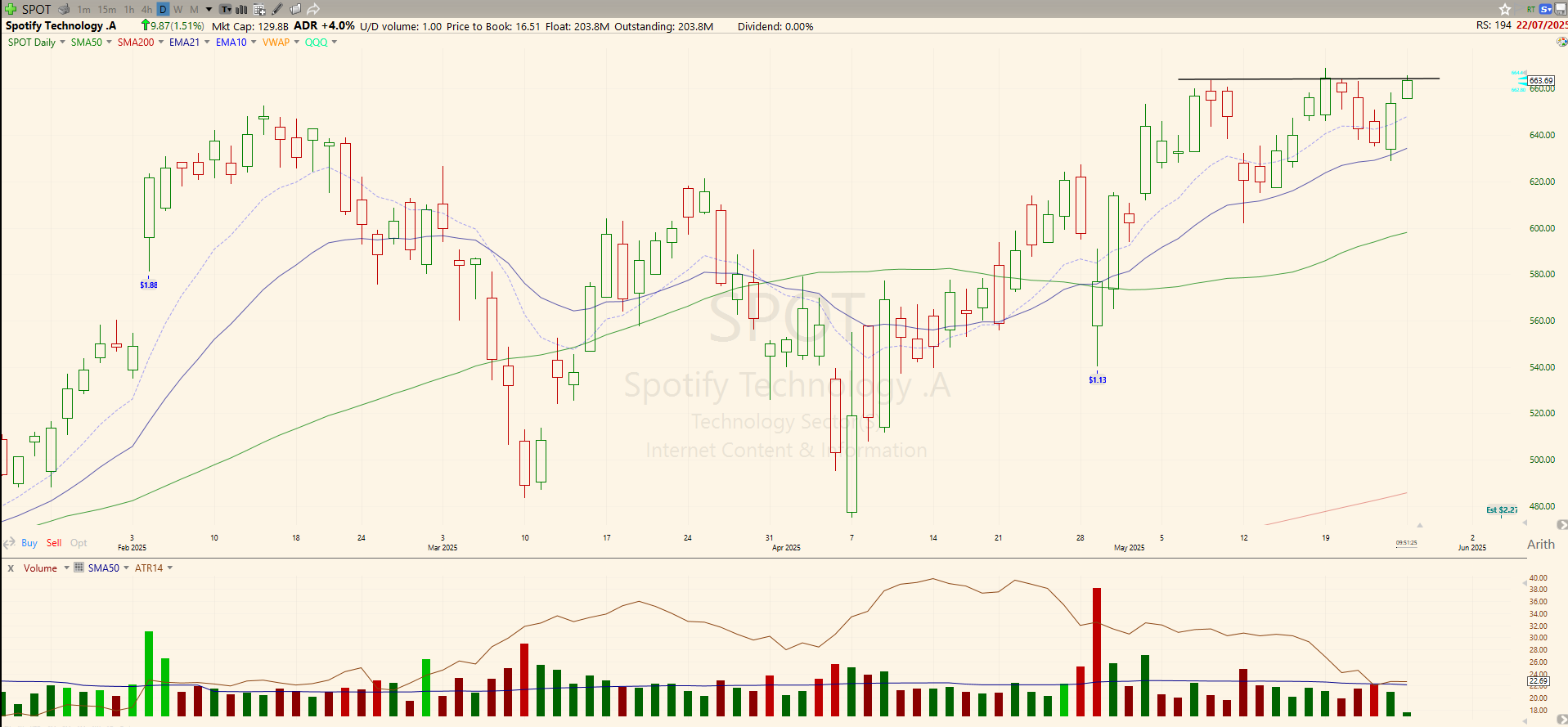Viewport: 1568px width, 727px height.
Task: Click the chart color palette icon
Action: (x=1561, y=42)
